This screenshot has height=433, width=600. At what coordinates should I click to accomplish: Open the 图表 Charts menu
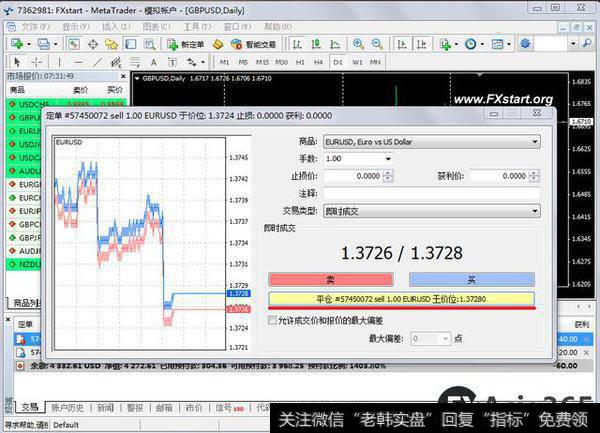tap(156, 27)
